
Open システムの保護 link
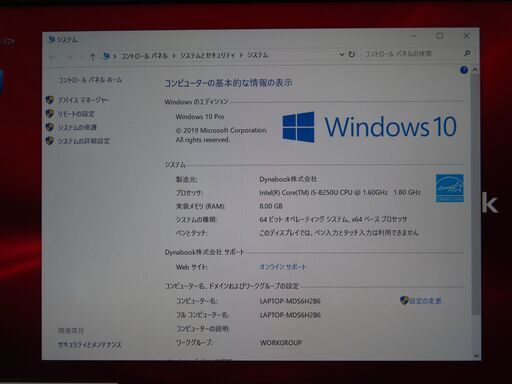tap(77, 127)
